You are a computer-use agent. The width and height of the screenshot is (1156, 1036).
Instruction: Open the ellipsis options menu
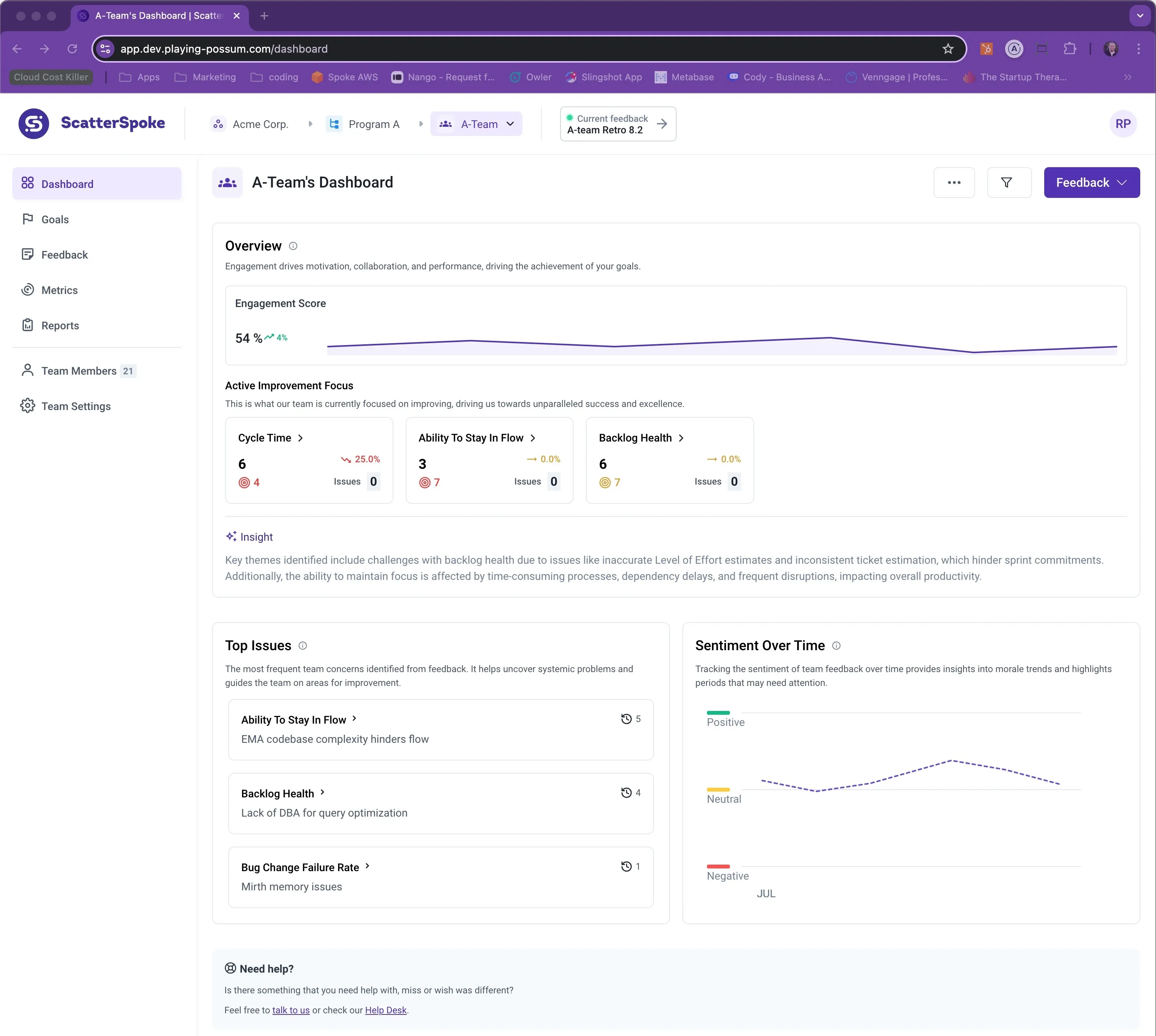click(955, 182)
